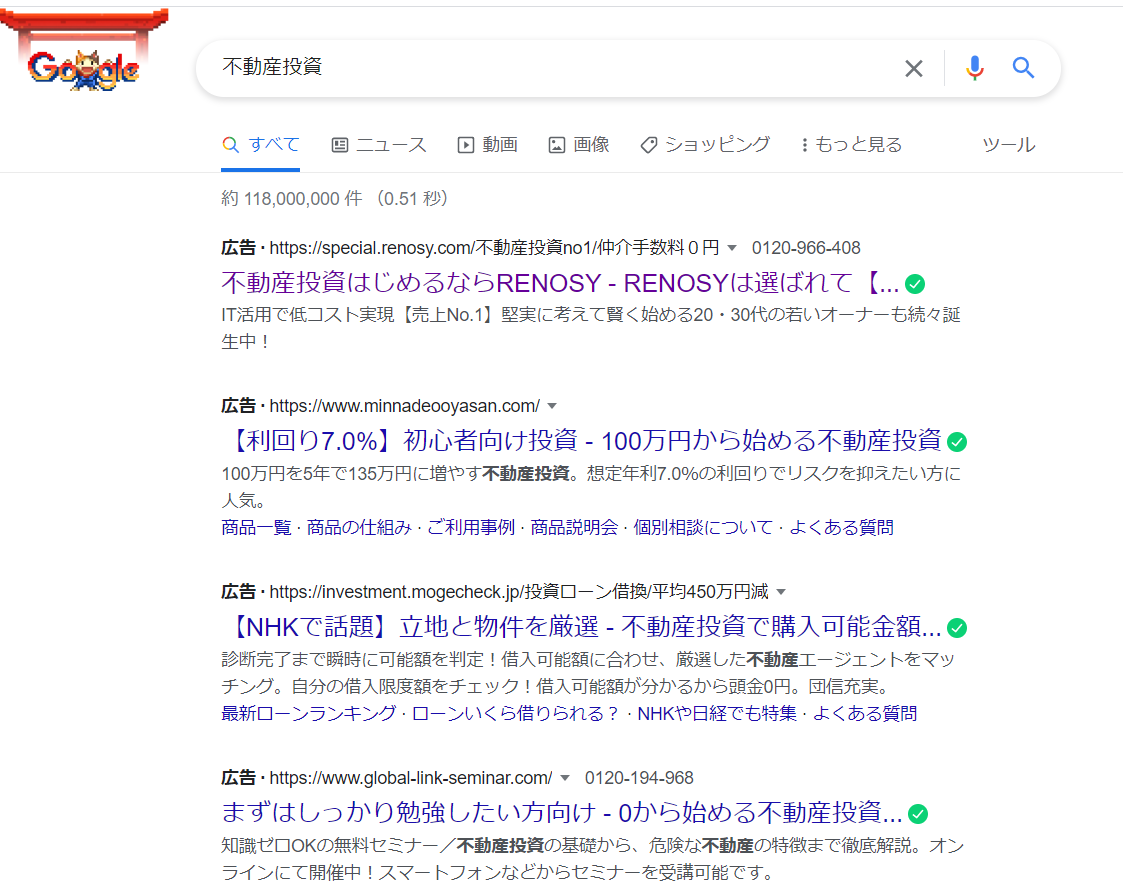Click phone number 0120-194-968

click(639, 778)
